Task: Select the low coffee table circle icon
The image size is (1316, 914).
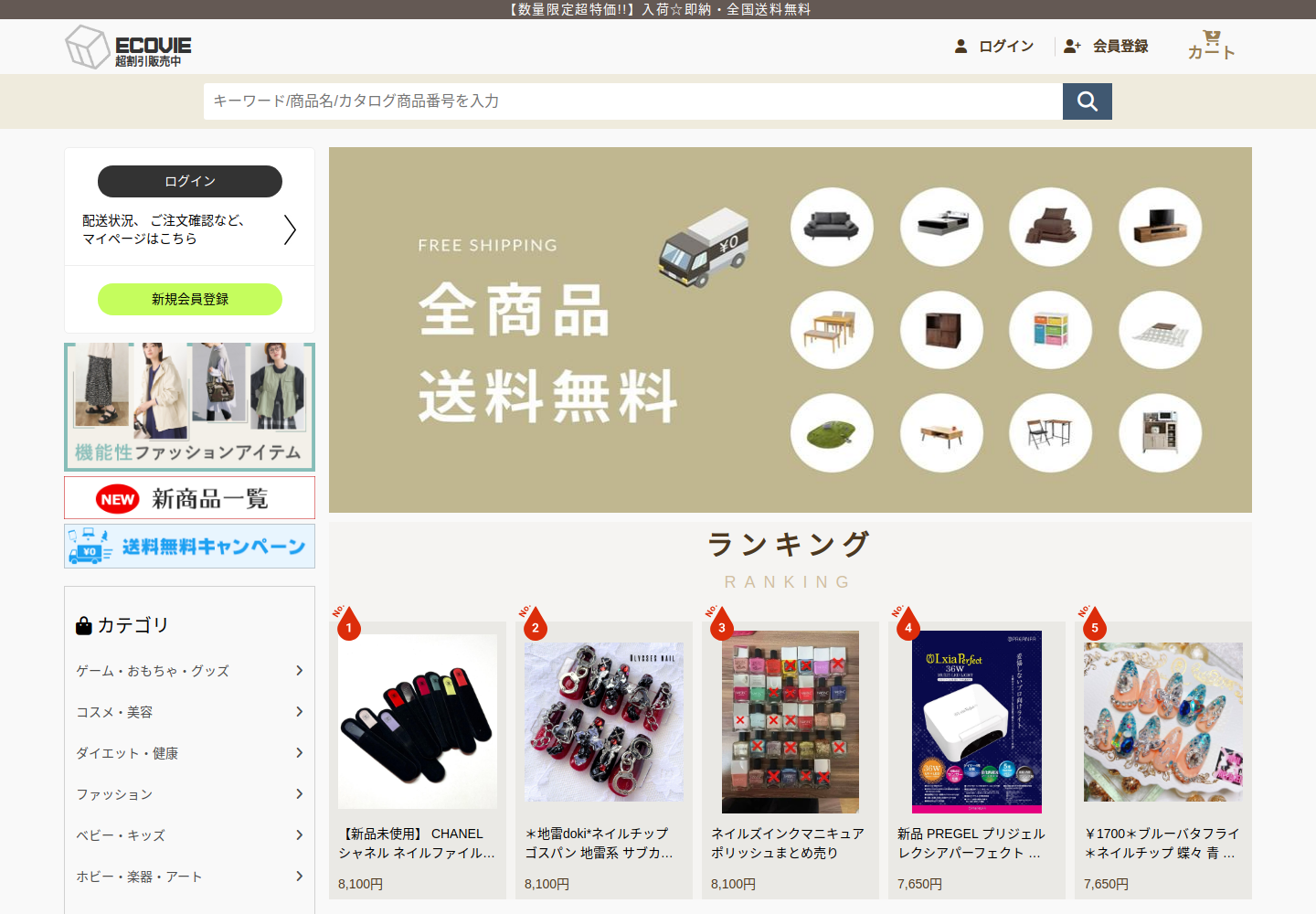Action: (x=941, y=433)
